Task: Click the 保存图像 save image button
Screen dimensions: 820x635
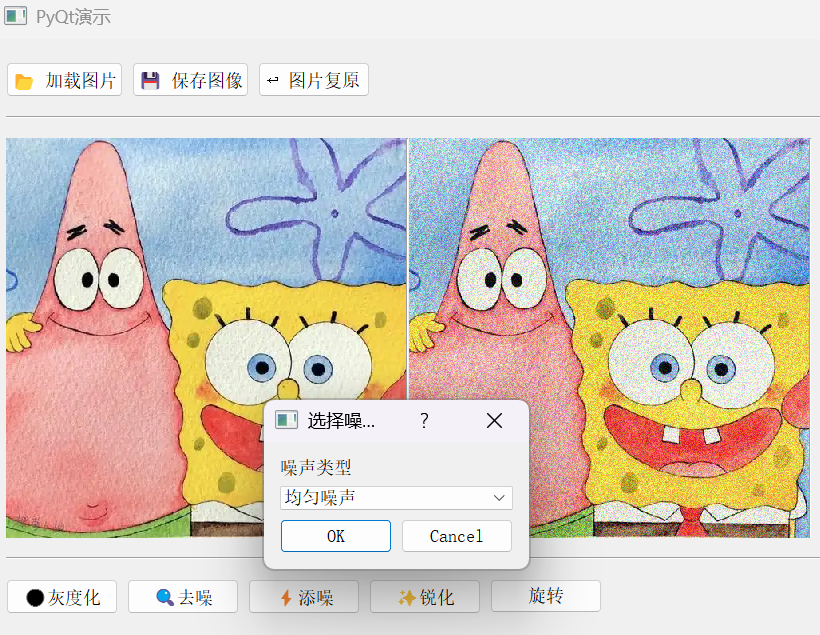Action: point(190,80)
